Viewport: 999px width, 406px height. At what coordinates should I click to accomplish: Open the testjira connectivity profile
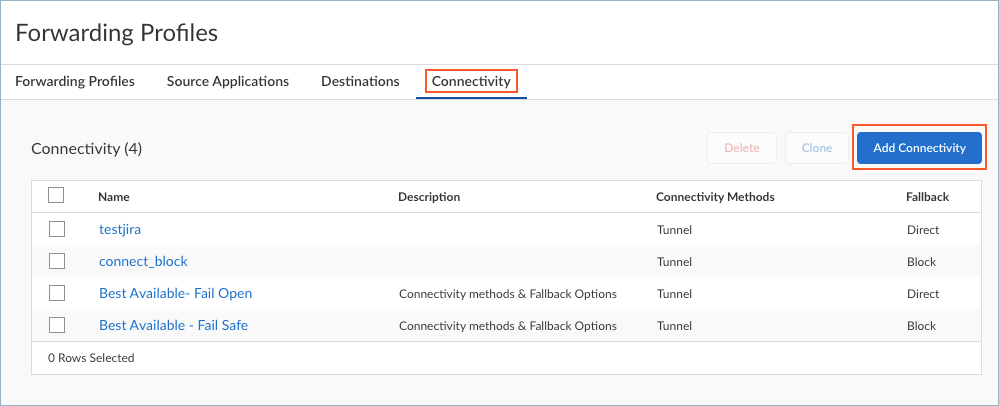coord(120,229)
